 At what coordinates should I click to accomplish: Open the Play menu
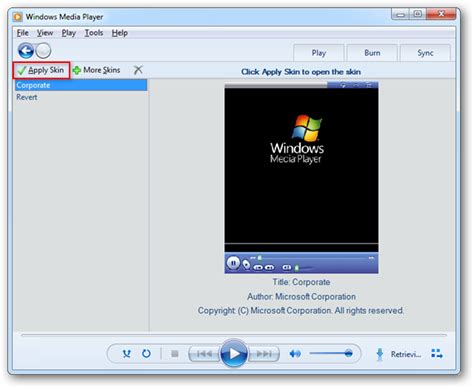pos(69,33)
